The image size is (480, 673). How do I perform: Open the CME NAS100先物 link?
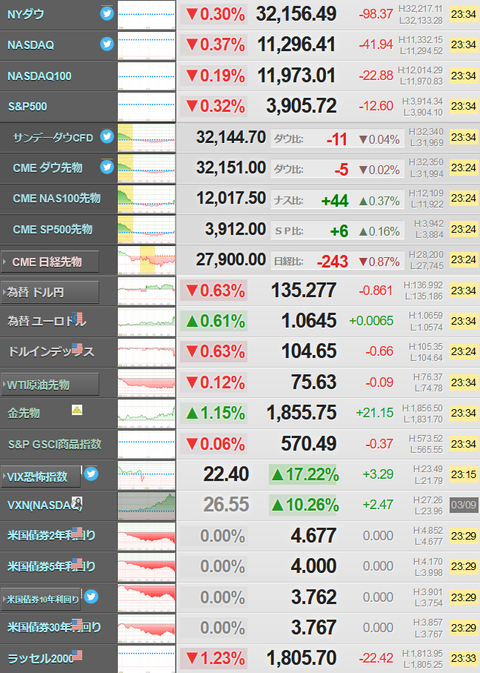pyautogui.click(x=57, y=198)
